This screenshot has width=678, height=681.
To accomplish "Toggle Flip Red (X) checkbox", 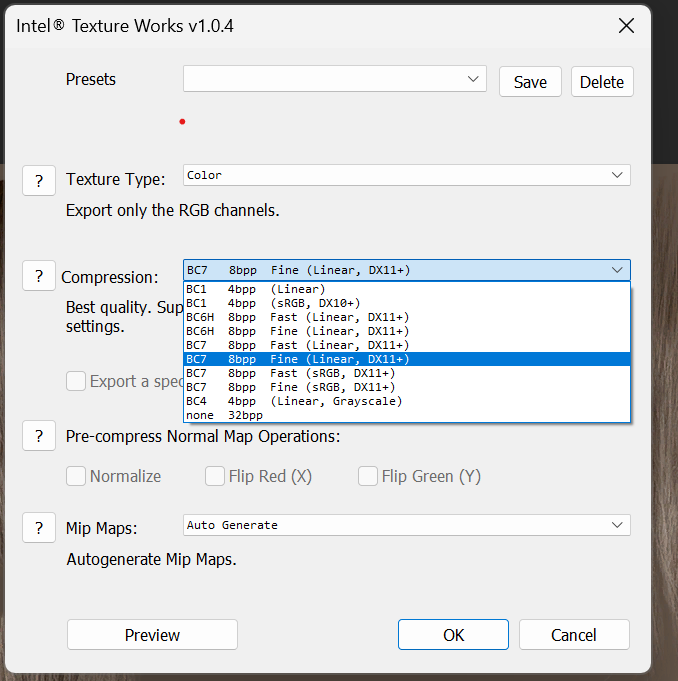I will tap(215, 476).
